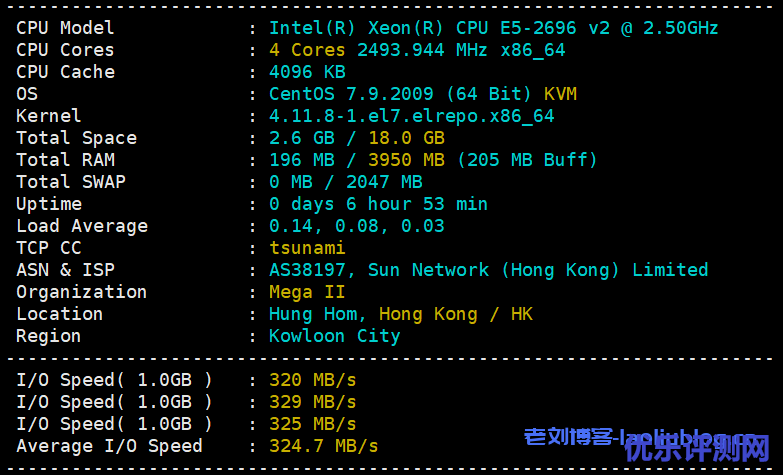Image resolution: width=783 pixels, height=475 pixels.
Task: Click the '0 days 6 hour 53 min' value
Action: pos(379,204)
